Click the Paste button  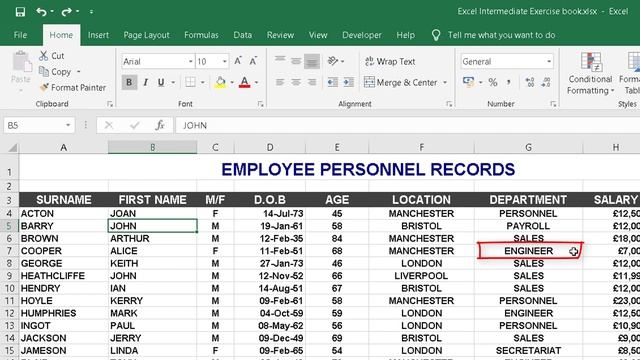click(21, 67)
